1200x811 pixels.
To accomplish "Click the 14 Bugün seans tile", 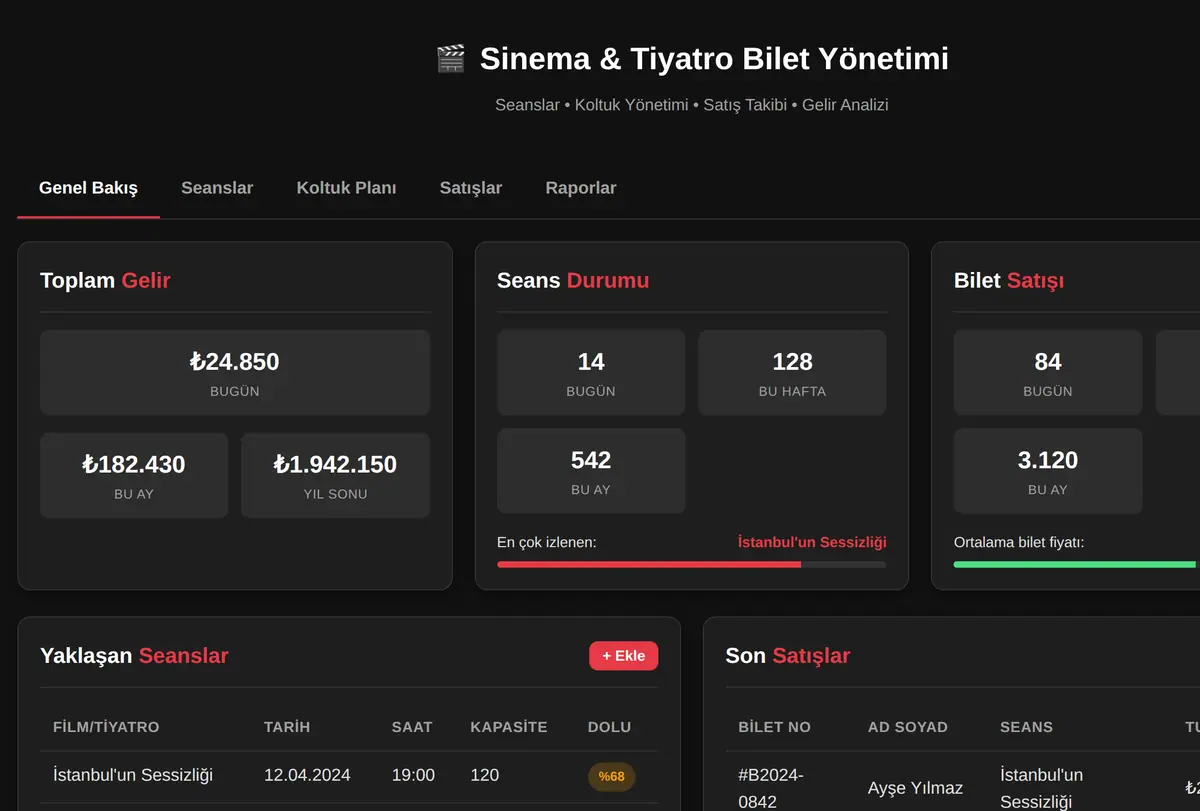I will tap(591, 373).
